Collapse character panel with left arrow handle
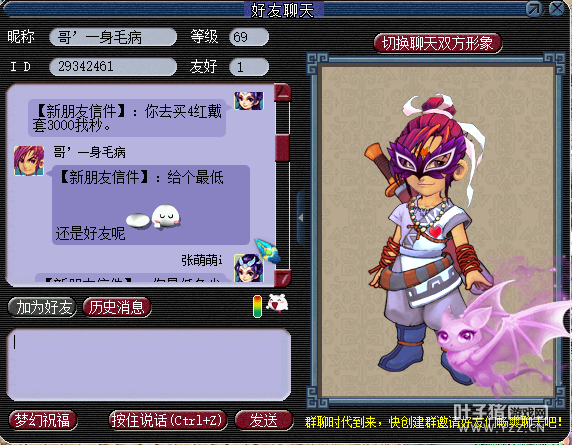This screenshot has width=572, height=445. [301, 218]
